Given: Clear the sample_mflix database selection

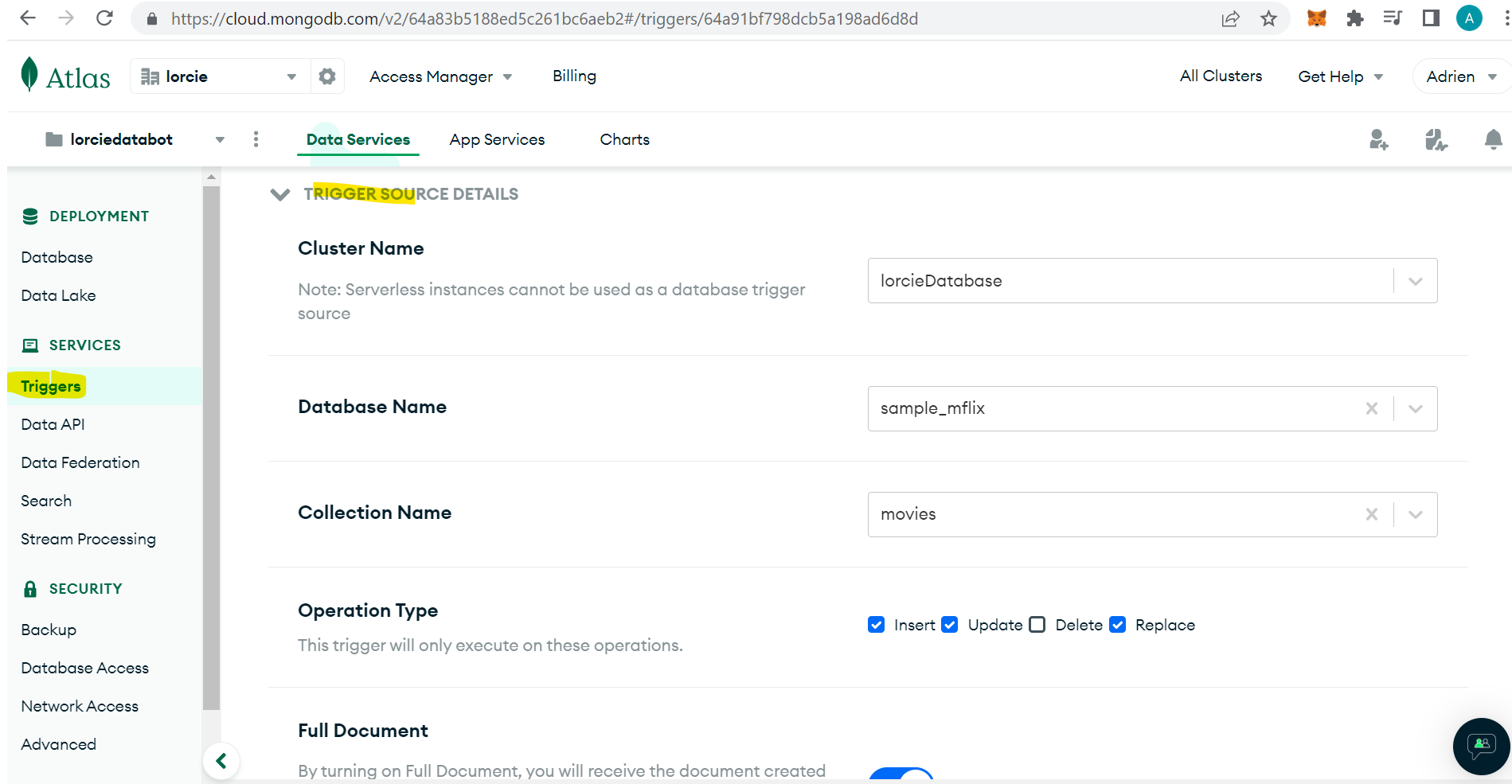Looking at the screenshot, I should (x=1371, y=408).
